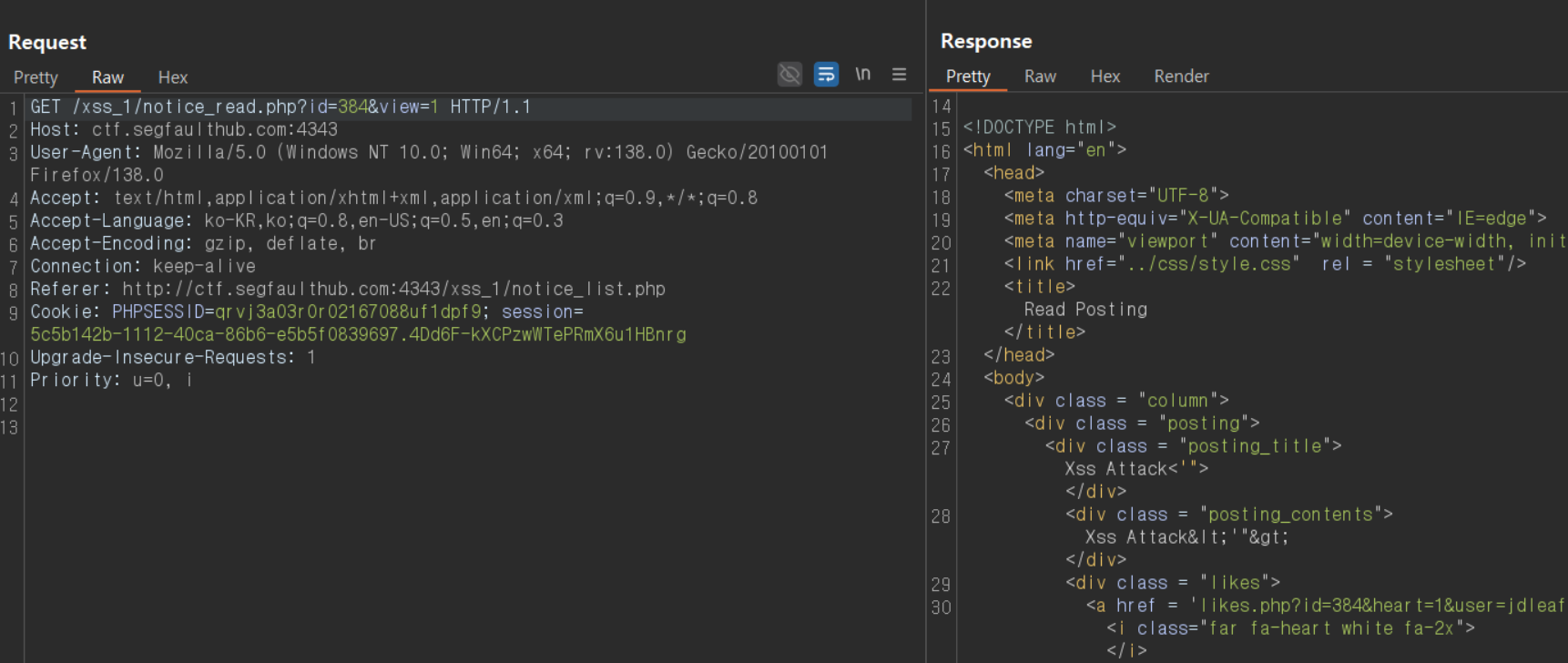This screenshot has width=1568, height=663.
Task: Click the Connection: keep-alive line
Action: click(143, 266)
